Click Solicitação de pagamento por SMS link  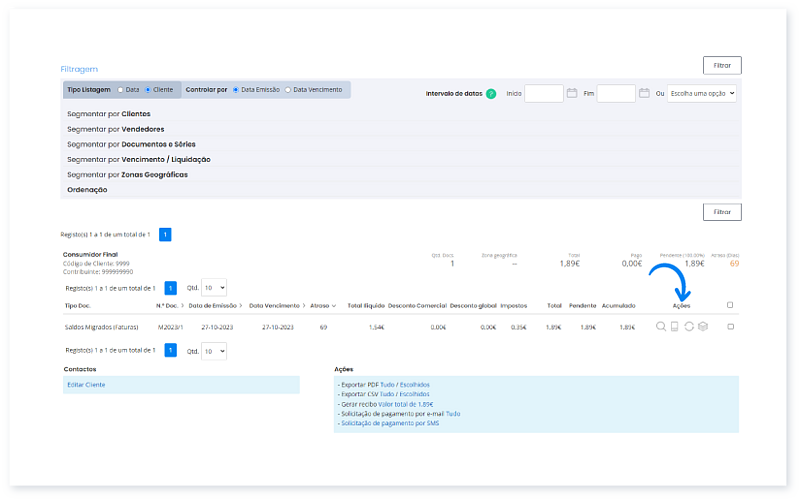pyautogui.click(x=389, y=423)
